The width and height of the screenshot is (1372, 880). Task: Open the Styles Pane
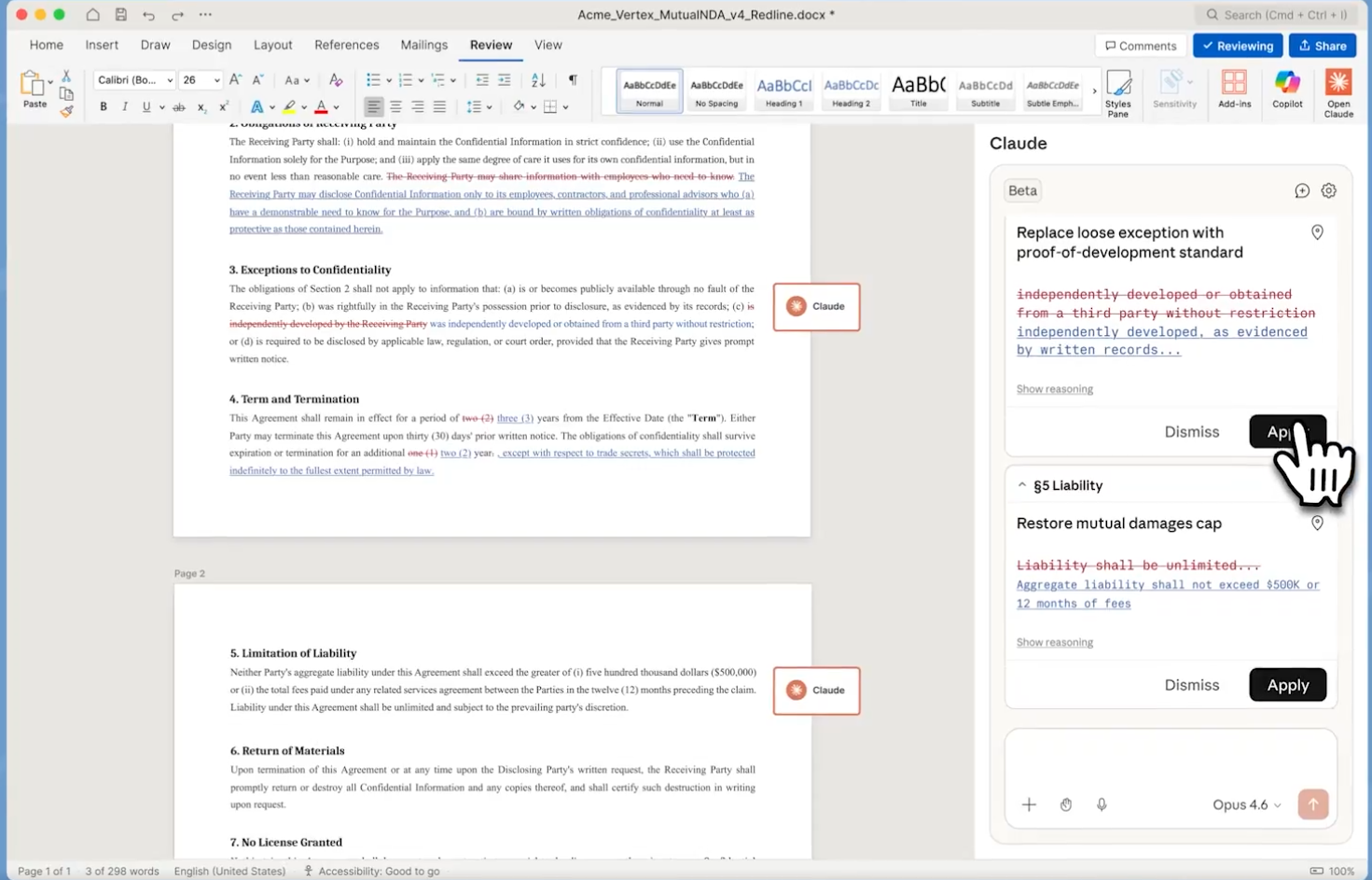pos(1118,93)
